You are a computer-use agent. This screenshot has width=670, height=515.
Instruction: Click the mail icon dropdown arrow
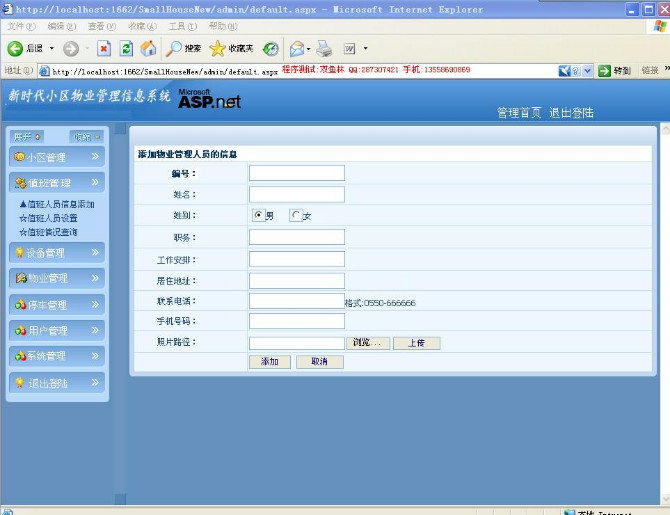pyautogui.click(x=309, y=49)
